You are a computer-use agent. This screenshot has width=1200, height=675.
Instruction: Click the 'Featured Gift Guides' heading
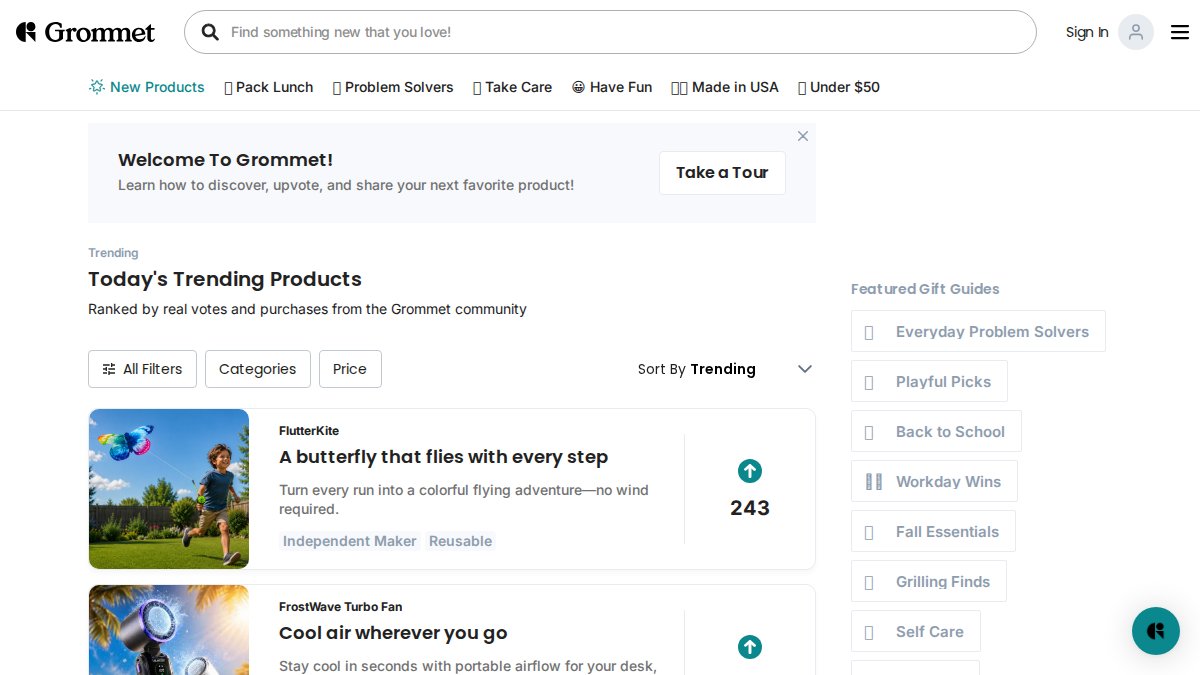point(925,289)
